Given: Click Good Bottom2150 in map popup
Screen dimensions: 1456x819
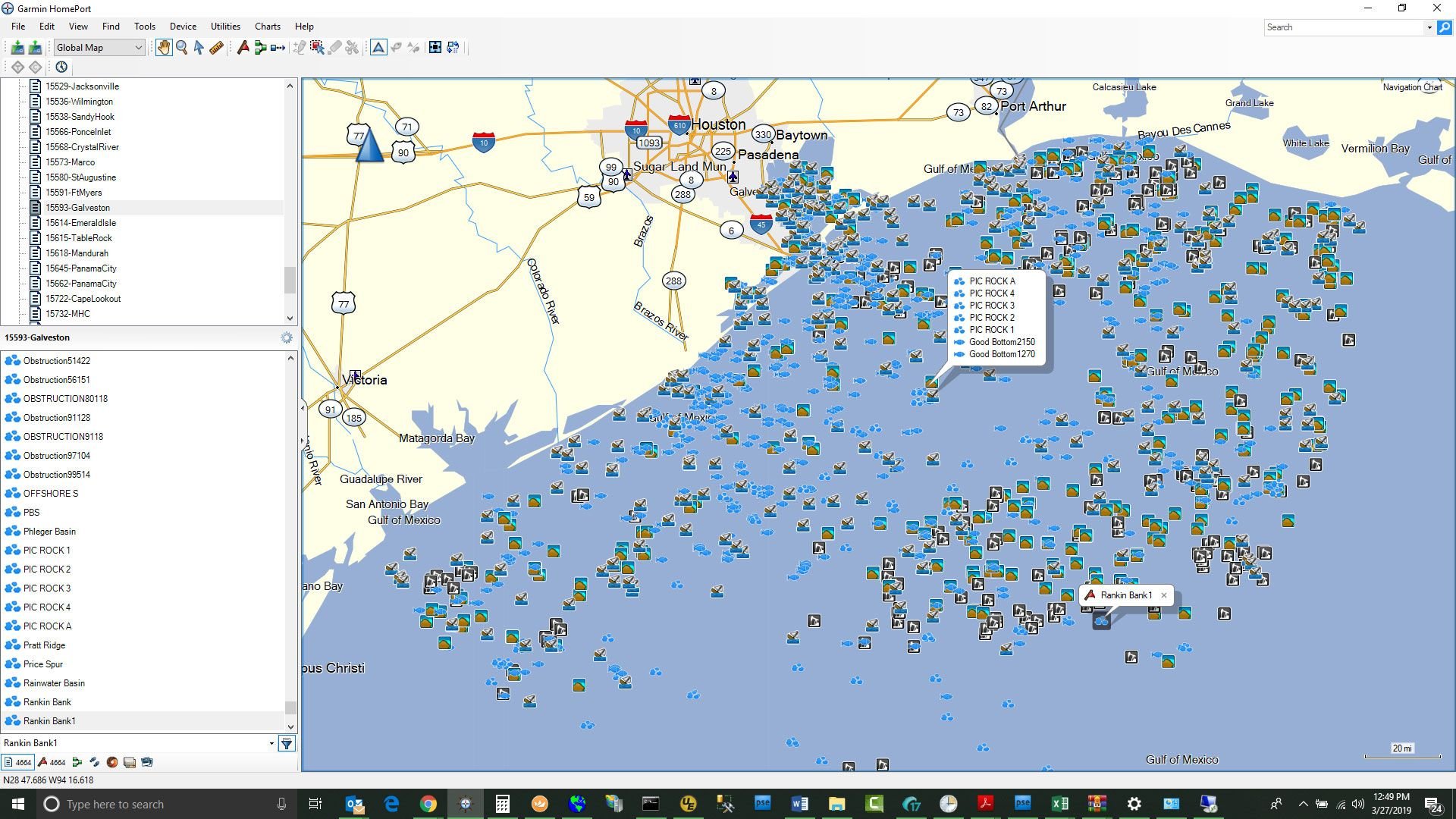Looking at the screenshot, I should 1002,342.
